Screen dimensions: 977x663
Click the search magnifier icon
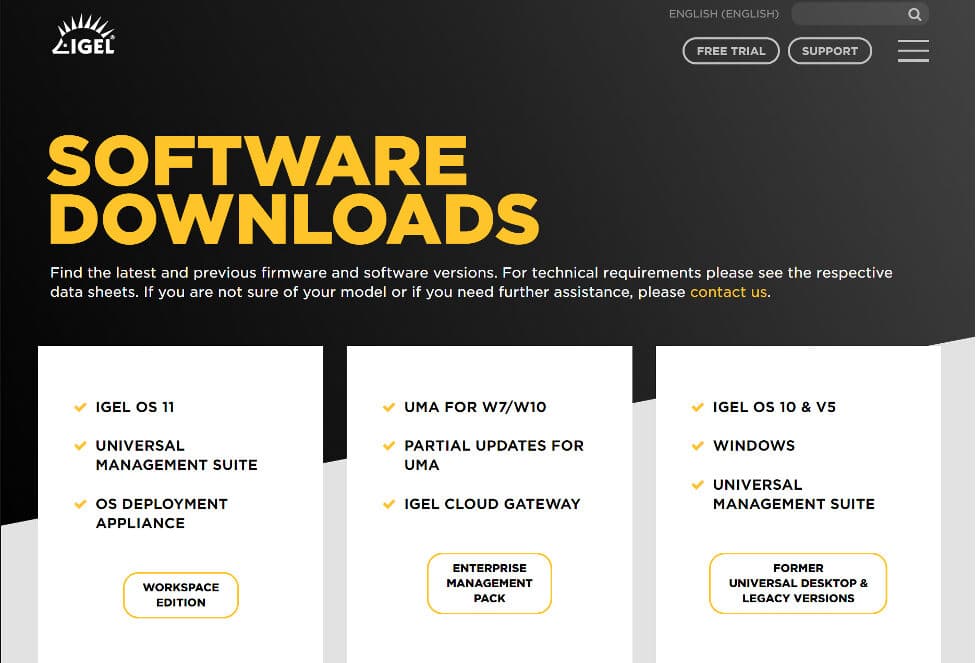pyautogui.click(x=914, y=14)
